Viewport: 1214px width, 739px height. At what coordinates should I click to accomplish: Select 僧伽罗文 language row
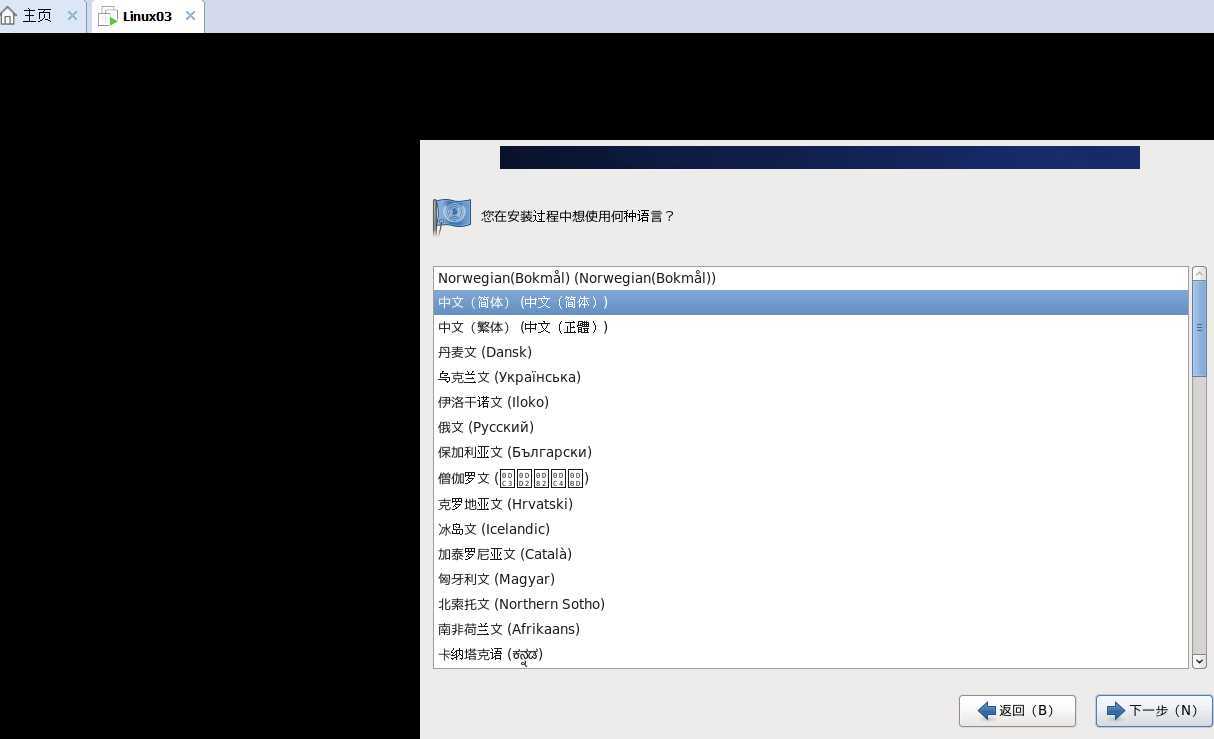[x=811, y=478]
